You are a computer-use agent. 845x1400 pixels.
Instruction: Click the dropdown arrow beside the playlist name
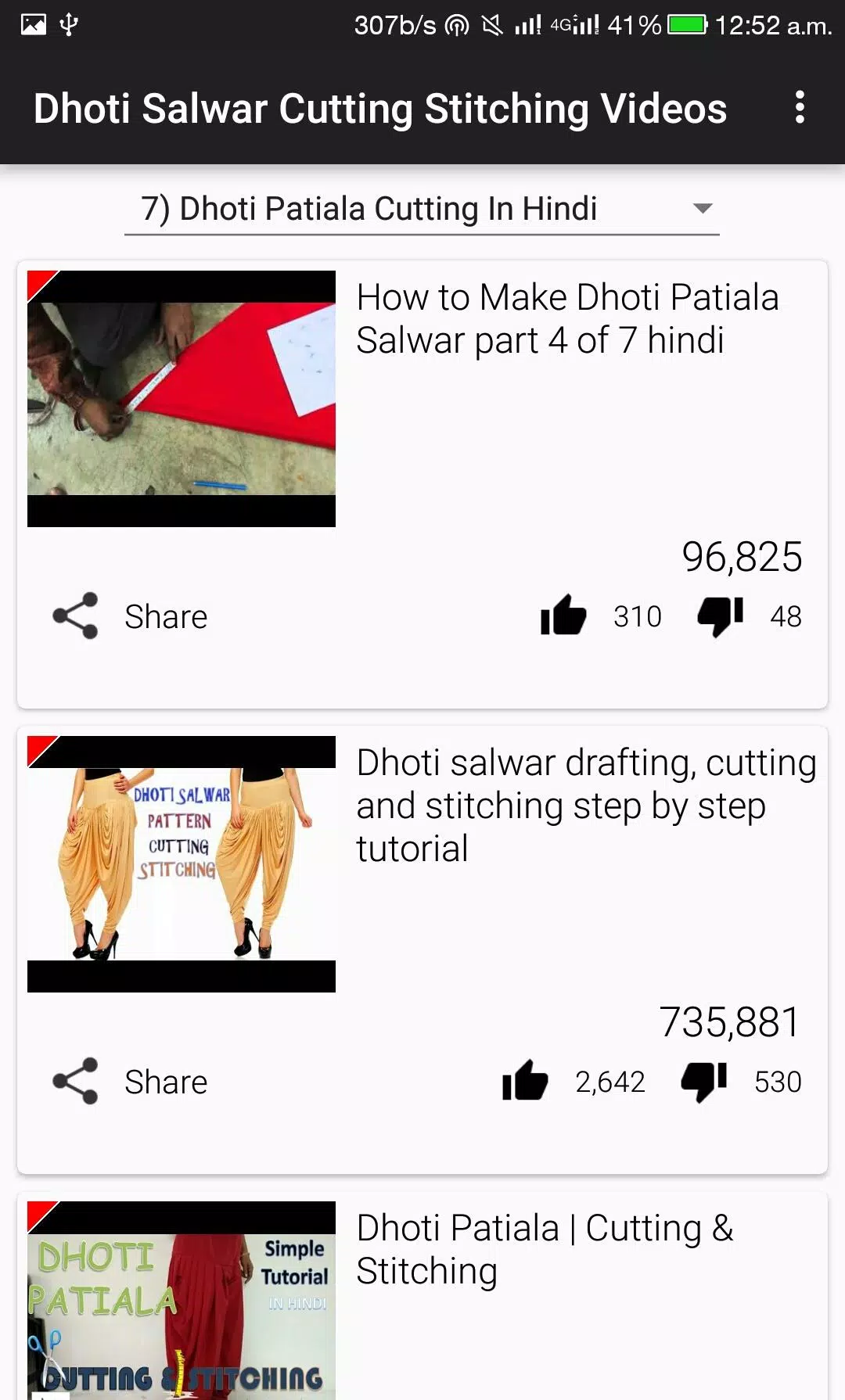(703, 209)
